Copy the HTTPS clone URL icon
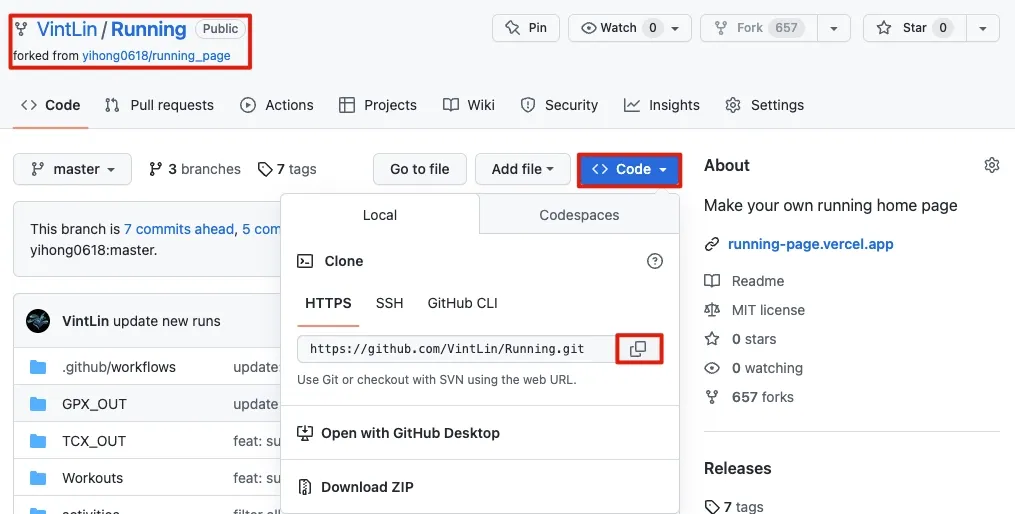The width and height of the screenshot is (1015, 514). coord(638,349)
